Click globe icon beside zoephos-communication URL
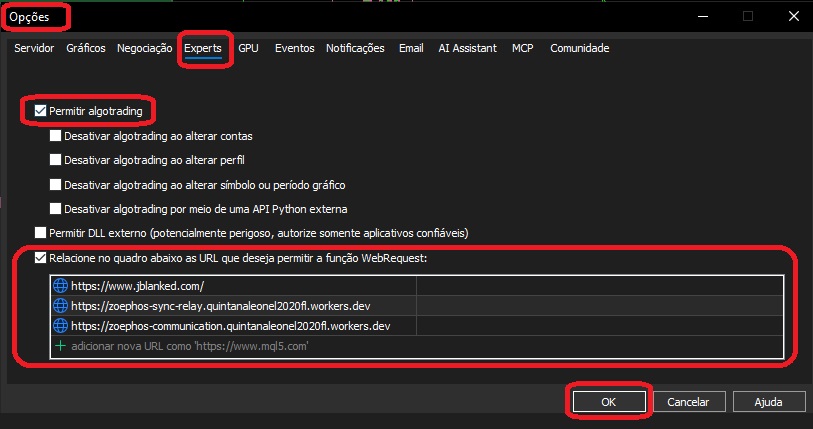The height and width of the screenshot is (429, 813). (x=61, y=326)
